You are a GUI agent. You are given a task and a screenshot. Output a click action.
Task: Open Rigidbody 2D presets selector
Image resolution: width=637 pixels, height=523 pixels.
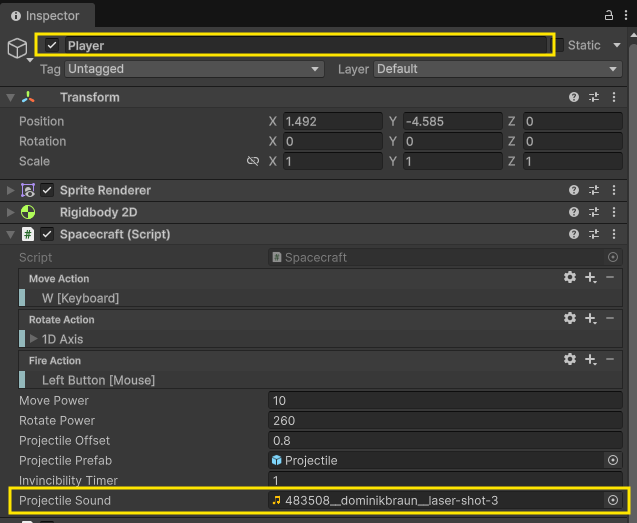pyautogui.click(x=594, y=212)
